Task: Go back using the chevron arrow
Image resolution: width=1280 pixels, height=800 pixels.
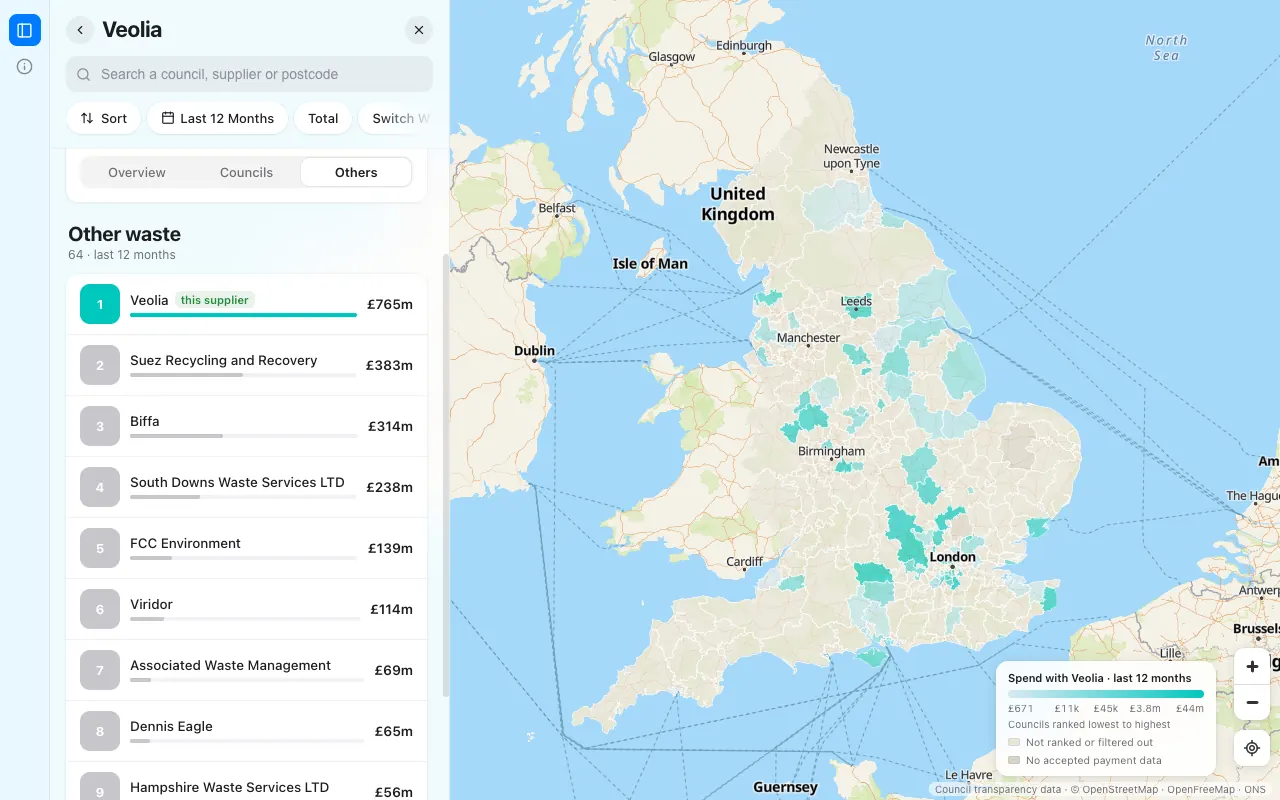Action: coord(80,30)
